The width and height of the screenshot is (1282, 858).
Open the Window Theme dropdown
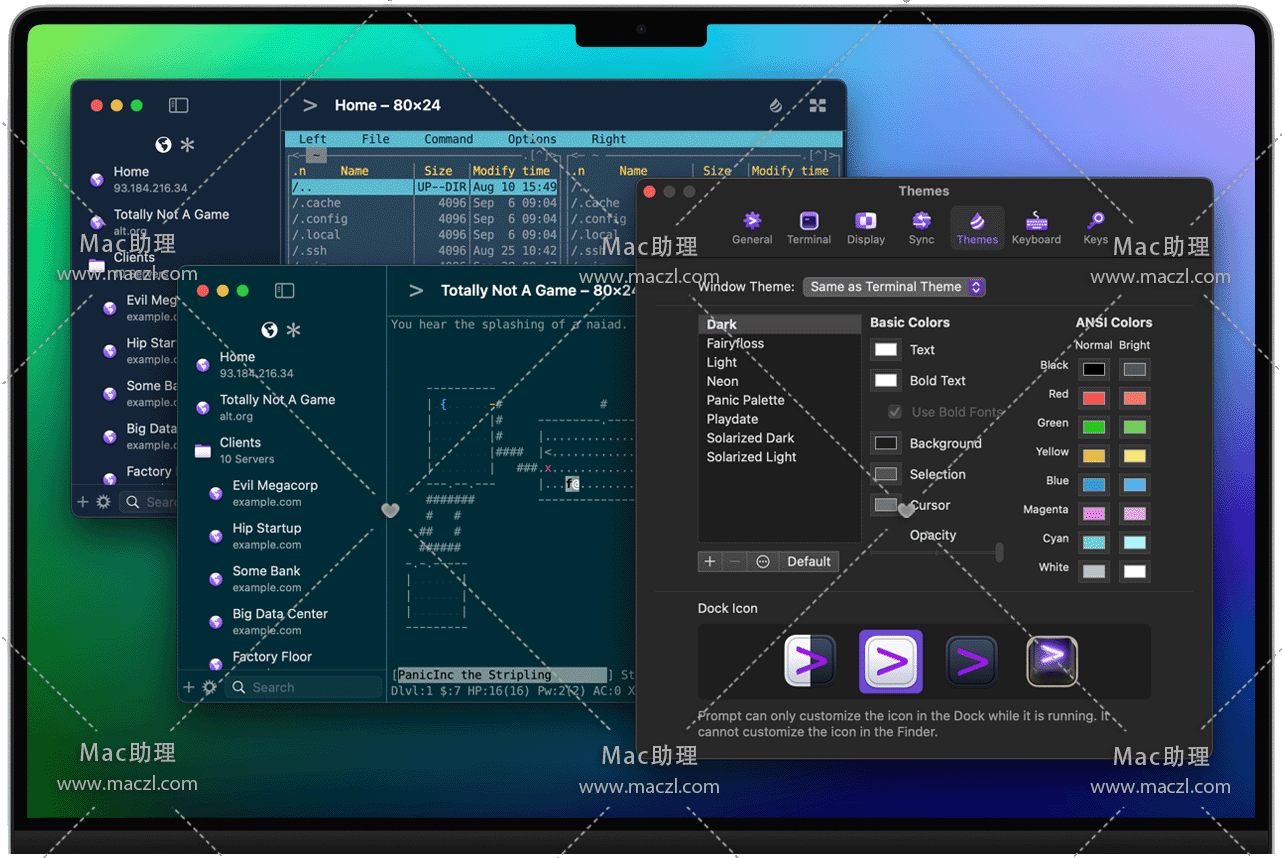coord(894,287)
